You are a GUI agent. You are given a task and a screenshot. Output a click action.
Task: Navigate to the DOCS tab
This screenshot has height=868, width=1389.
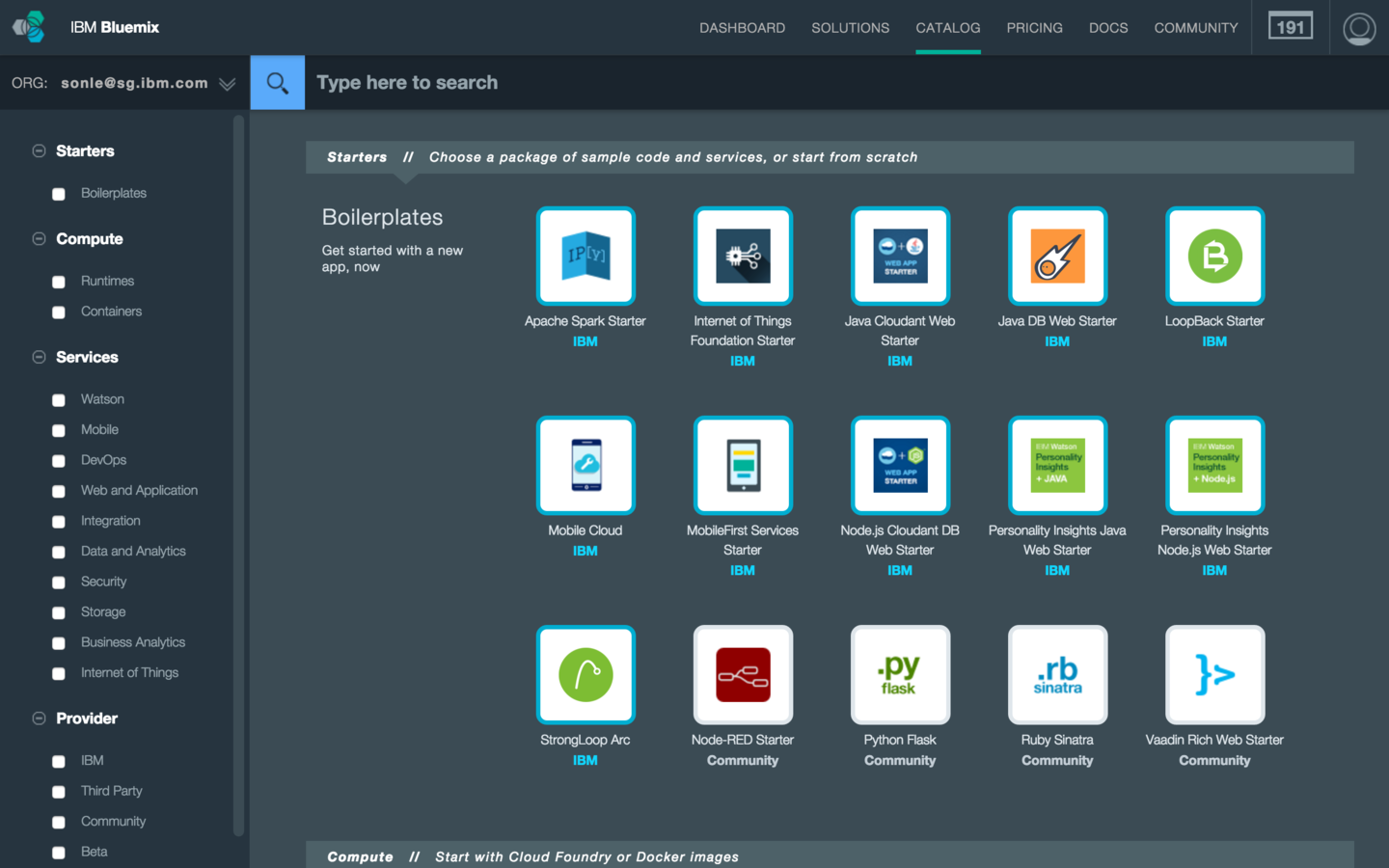coord(1108,28)
